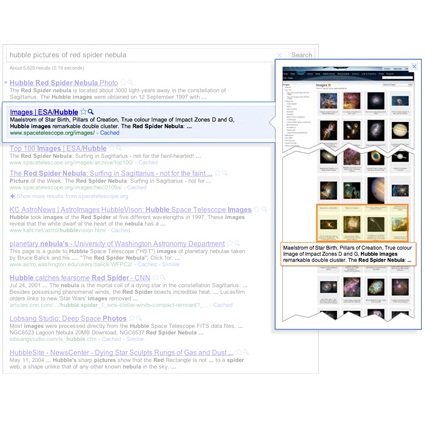This screenshot has width=425, height=425.
Task: Click the preview snippet text about Maelstrom of Star Birth
Action: tap(348, 254)
